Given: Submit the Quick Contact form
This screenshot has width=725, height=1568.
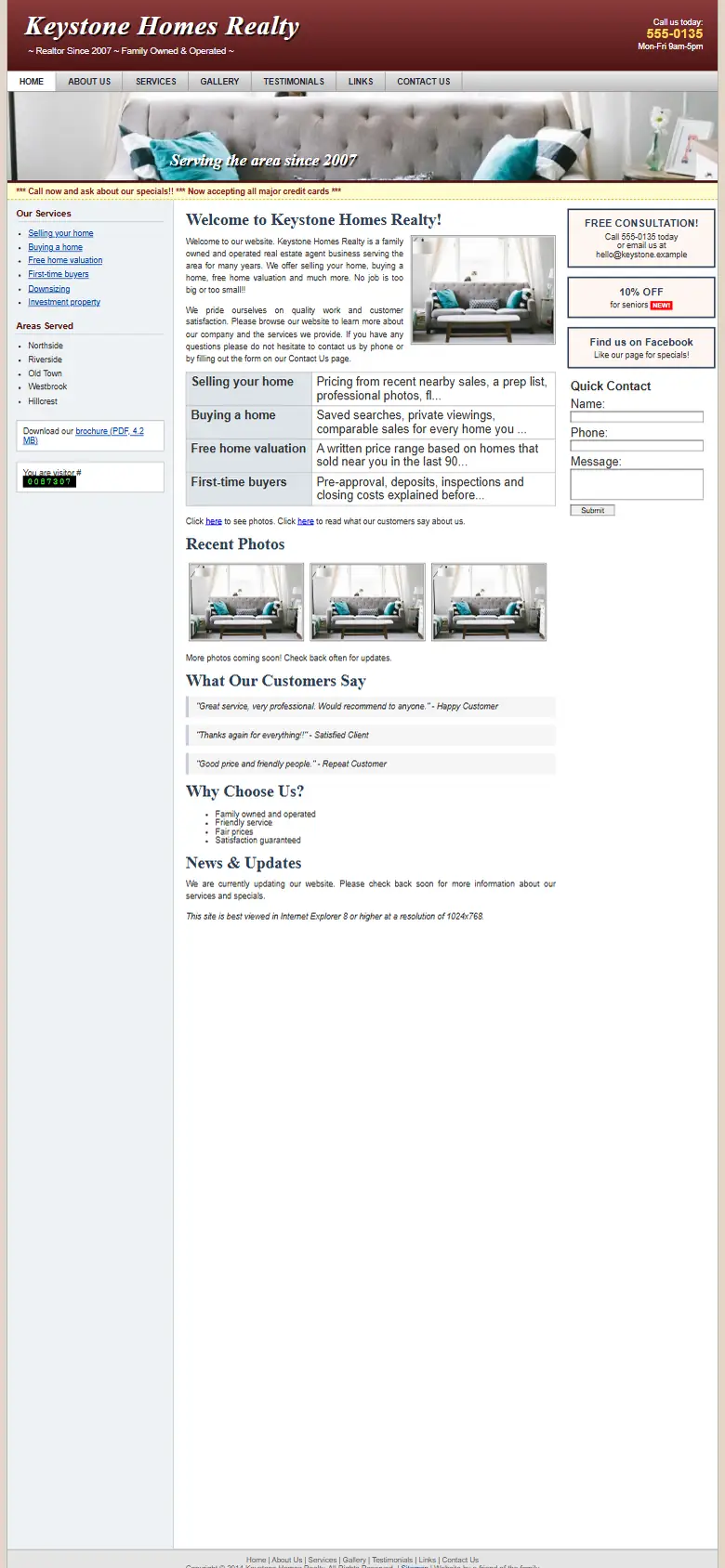Looking at the screenshot, I should tap(592, 510).
